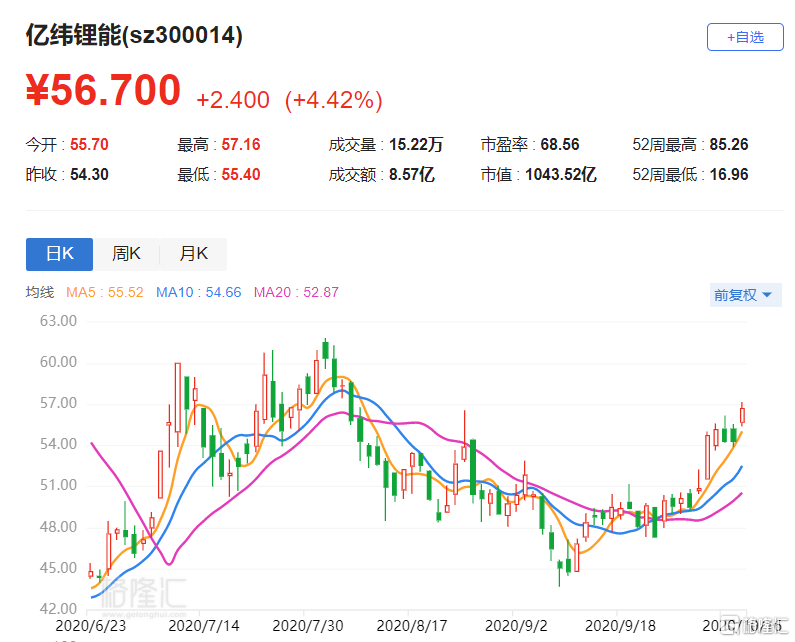Add stock to watchlist with +自选 button
The width and height of the screenshot is (795, 642).
pos(745,37)
